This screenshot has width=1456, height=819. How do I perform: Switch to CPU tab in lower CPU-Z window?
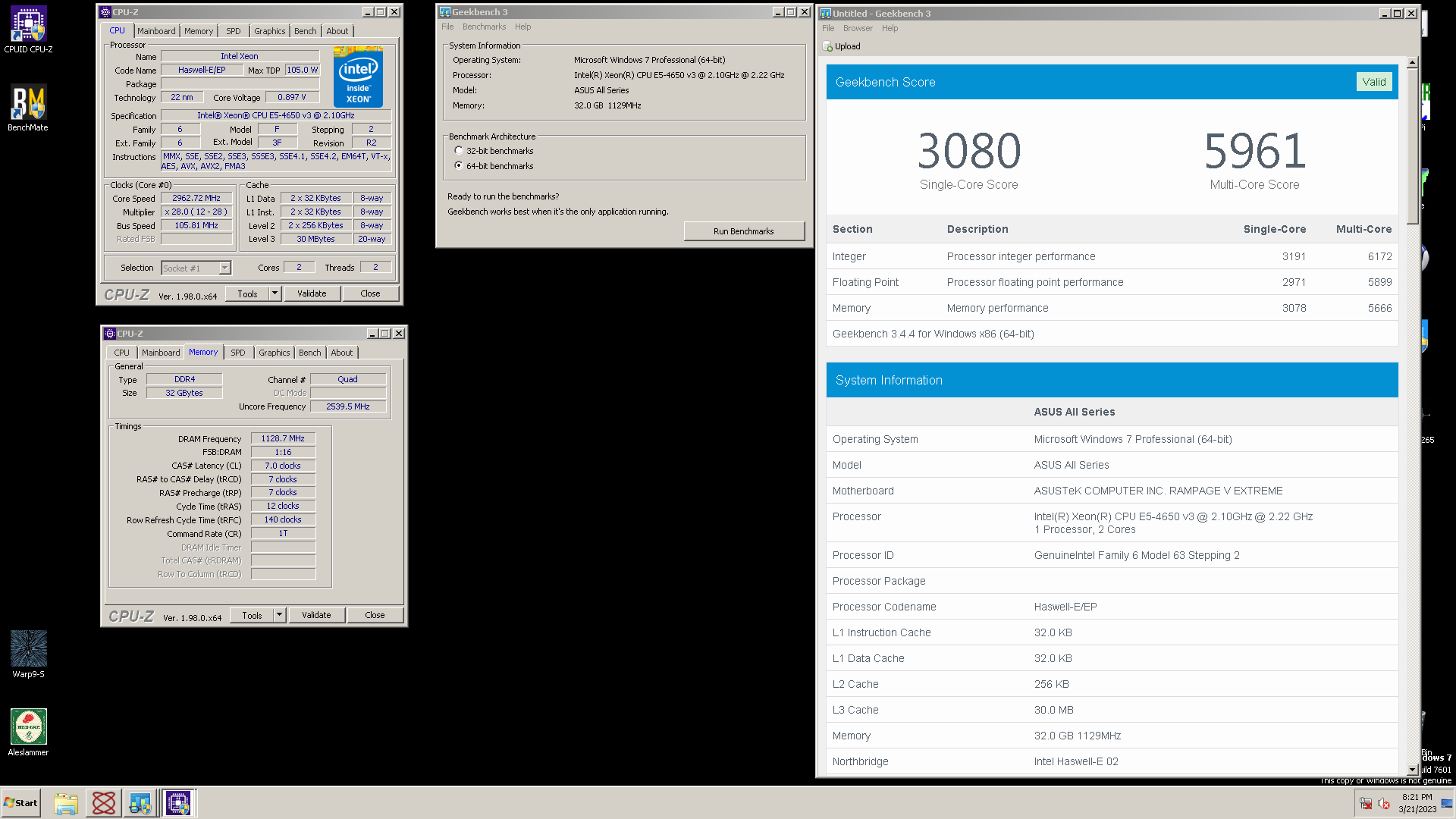(122, 353)
